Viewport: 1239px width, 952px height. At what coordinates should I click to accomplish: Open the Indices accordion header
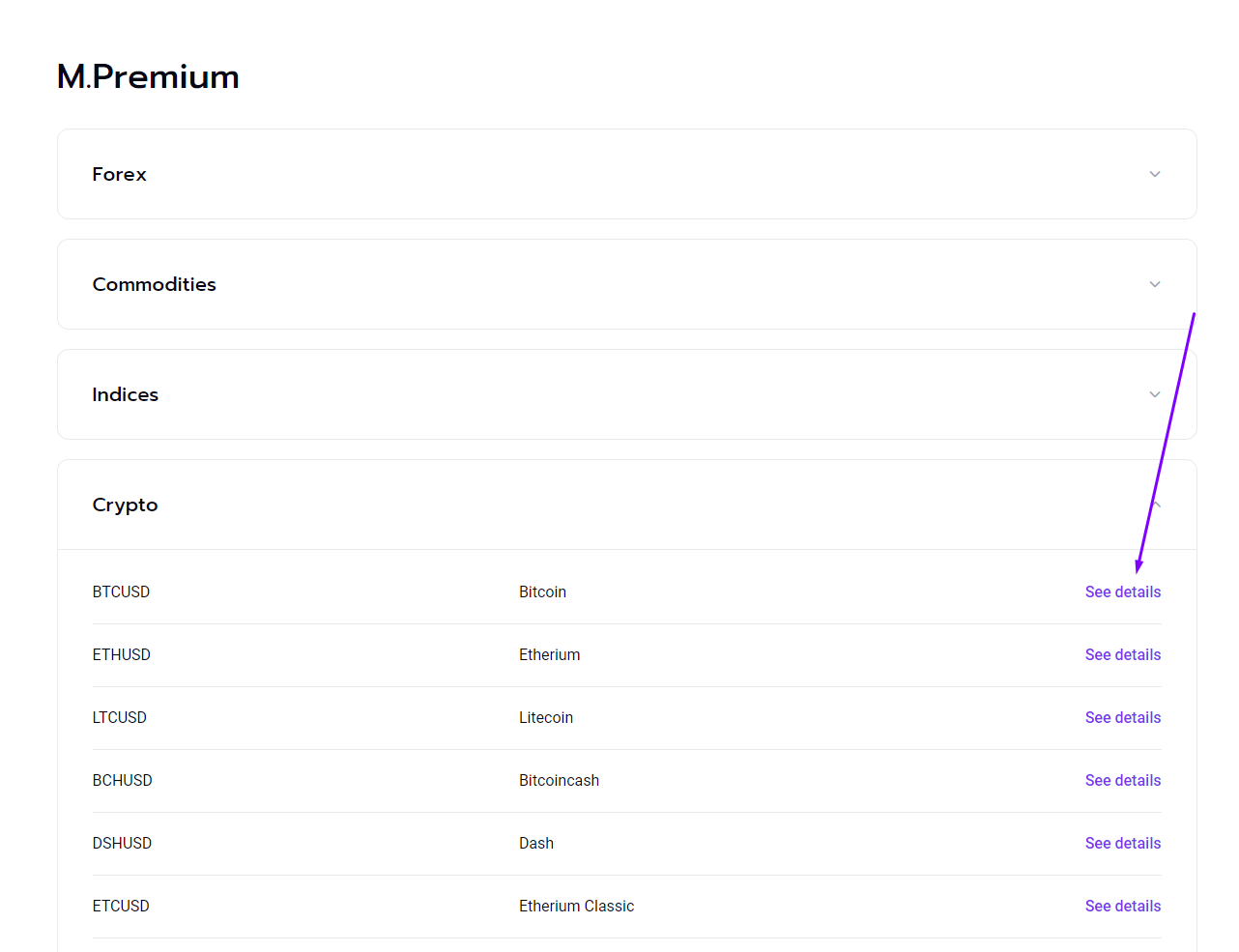pos(627,394)
